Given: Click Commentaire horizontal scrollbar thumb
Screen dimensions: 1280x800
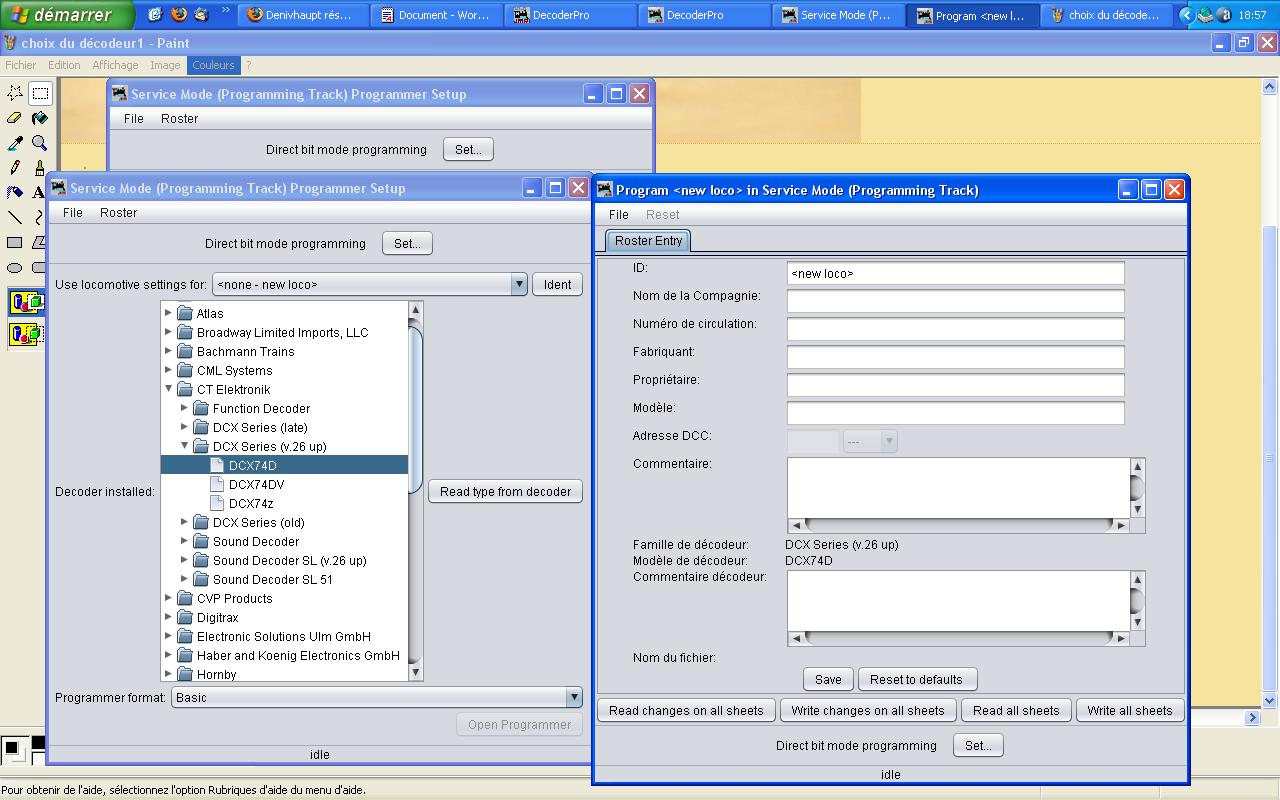Looking at the screenshot, I should click(x=958, y=525).
